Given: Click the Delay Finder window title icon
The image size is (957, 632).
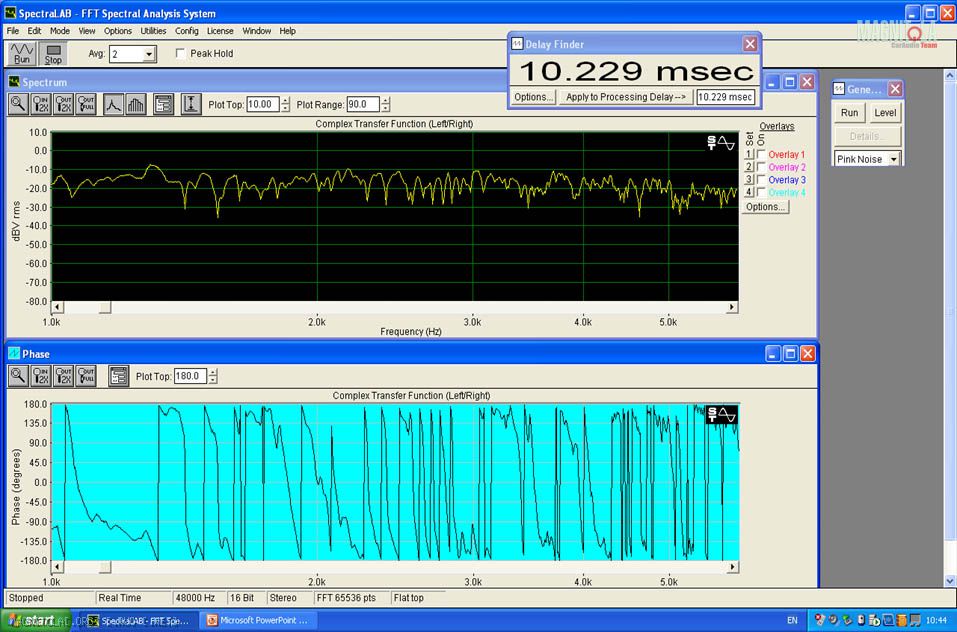Looking at the screenshot, I should (517, 44).
